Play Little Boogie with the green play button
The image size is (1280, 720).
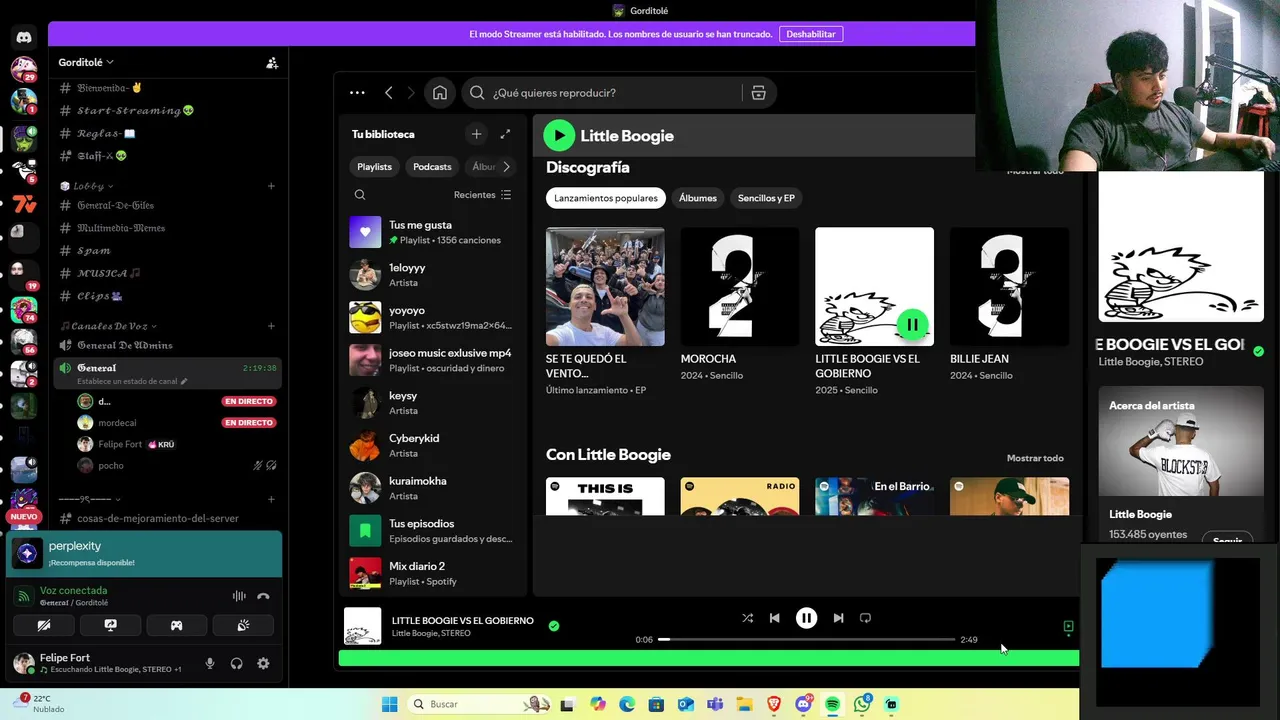(x=559, y=135)
